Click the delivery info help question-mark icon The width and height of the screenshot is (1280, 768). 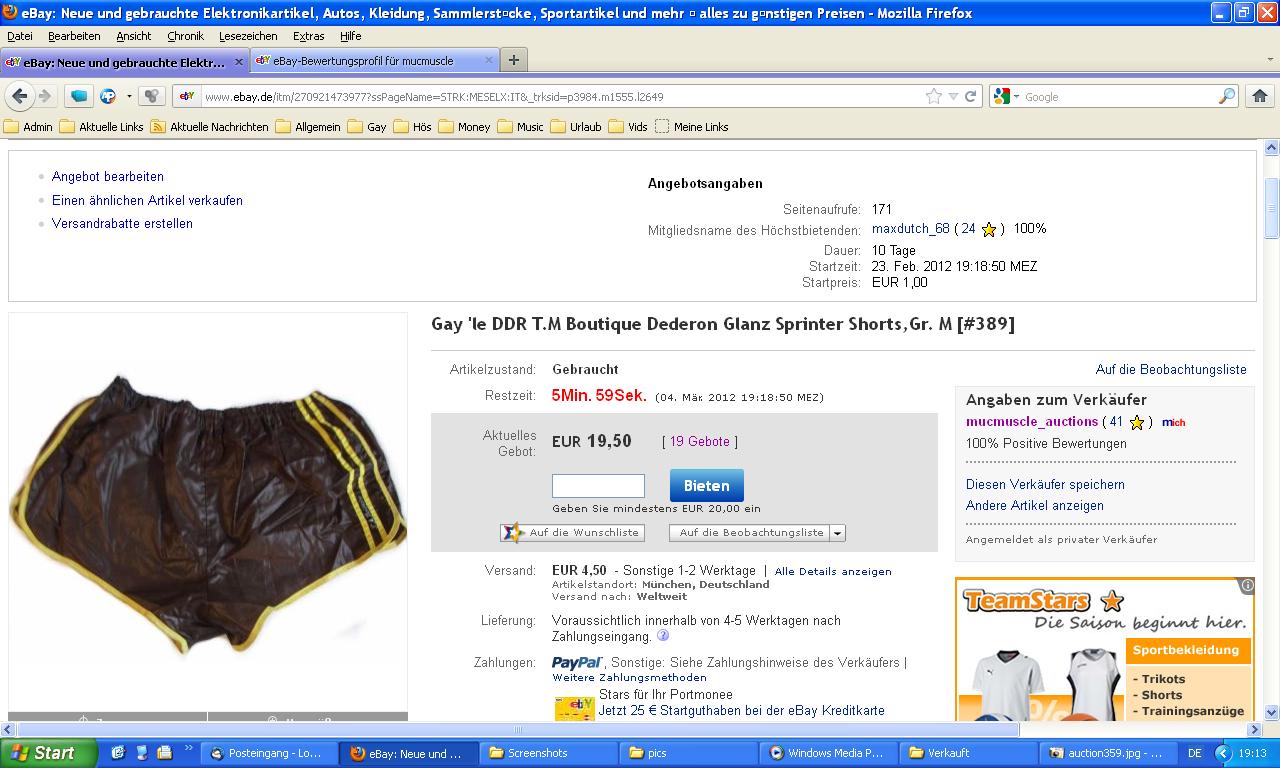(x=663, y=636)
